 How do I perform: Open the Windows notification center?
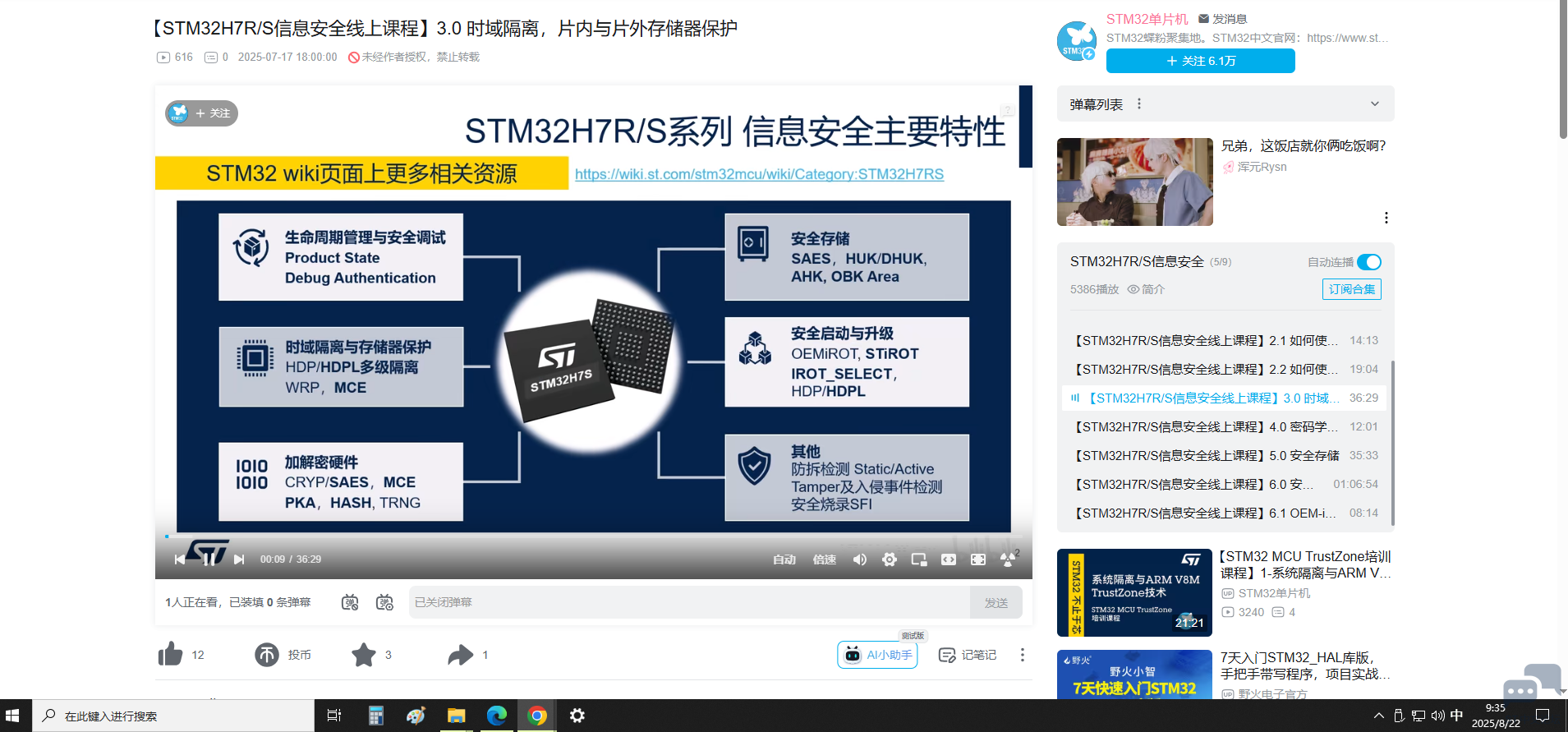pyautogui.click(x=1543, y=716)
